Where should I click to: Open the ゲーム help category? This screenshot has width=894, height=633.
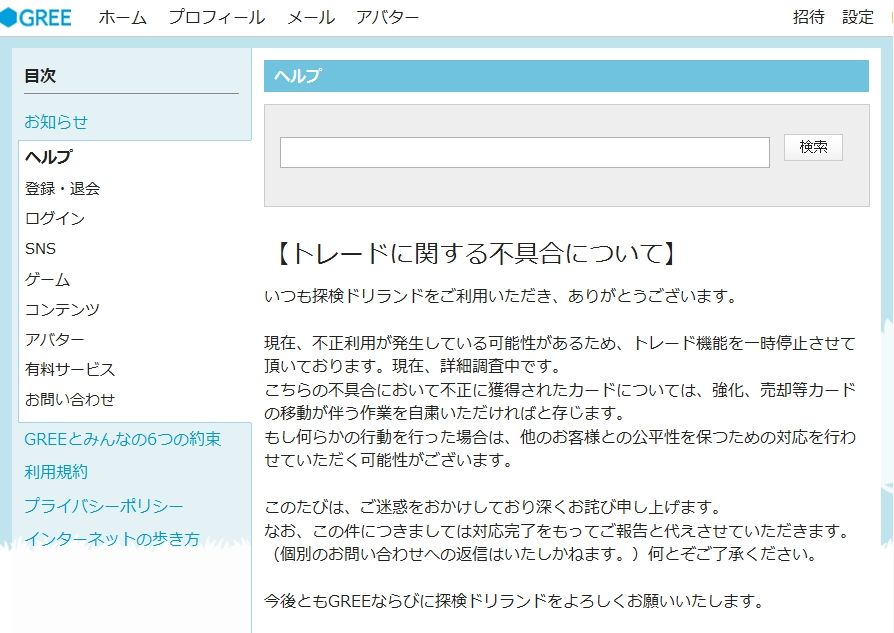point(47,279)
